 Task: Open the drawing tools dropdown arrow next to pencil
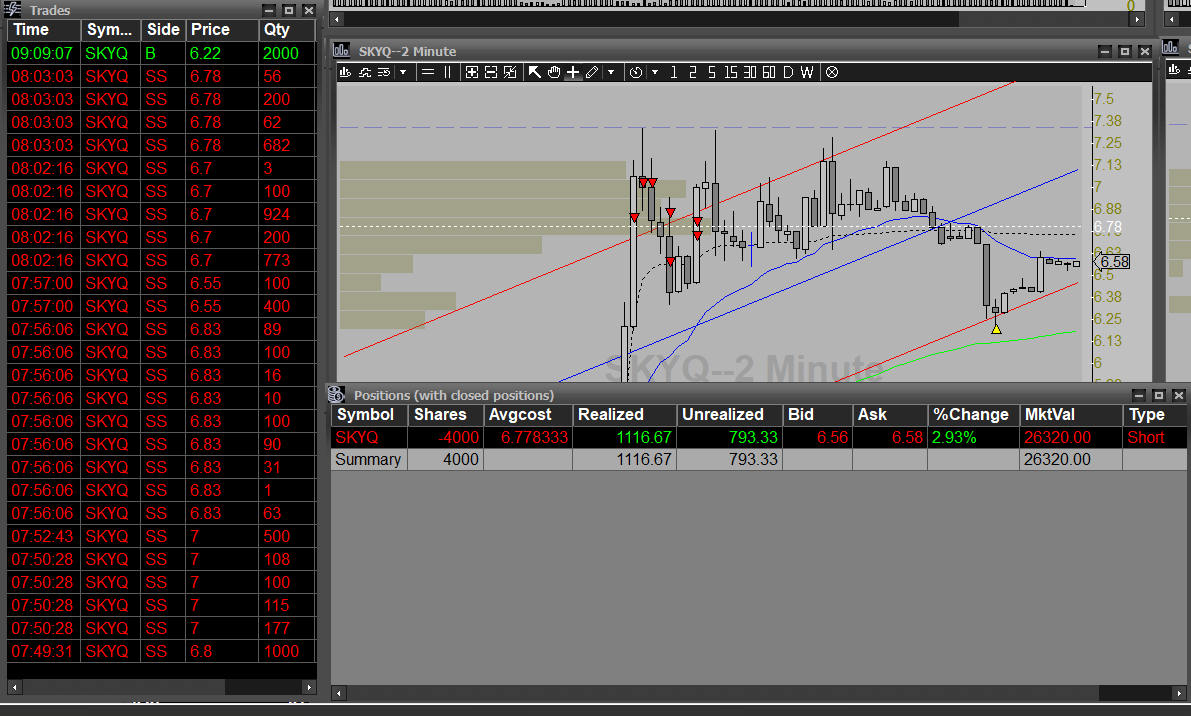click(x=611, y=72)
